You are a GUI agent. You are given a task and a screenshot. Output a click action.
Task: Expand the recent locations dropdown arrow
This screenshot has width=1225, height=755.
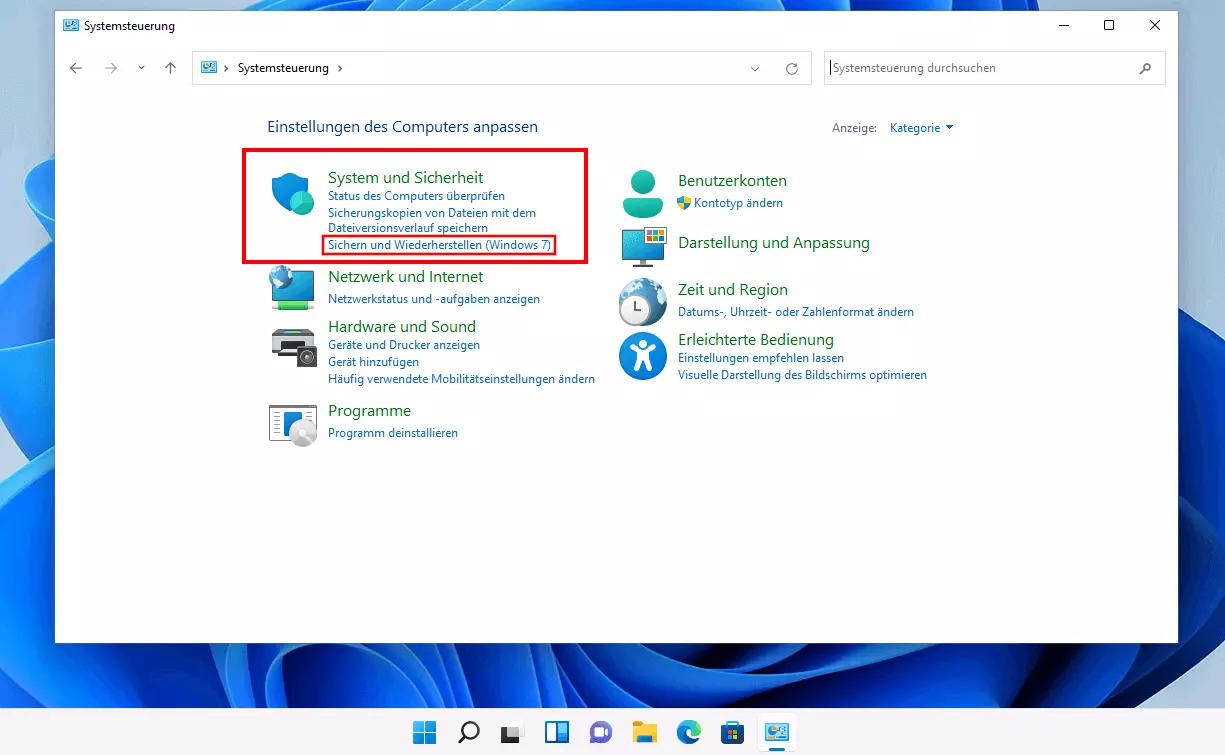[141, 68]
